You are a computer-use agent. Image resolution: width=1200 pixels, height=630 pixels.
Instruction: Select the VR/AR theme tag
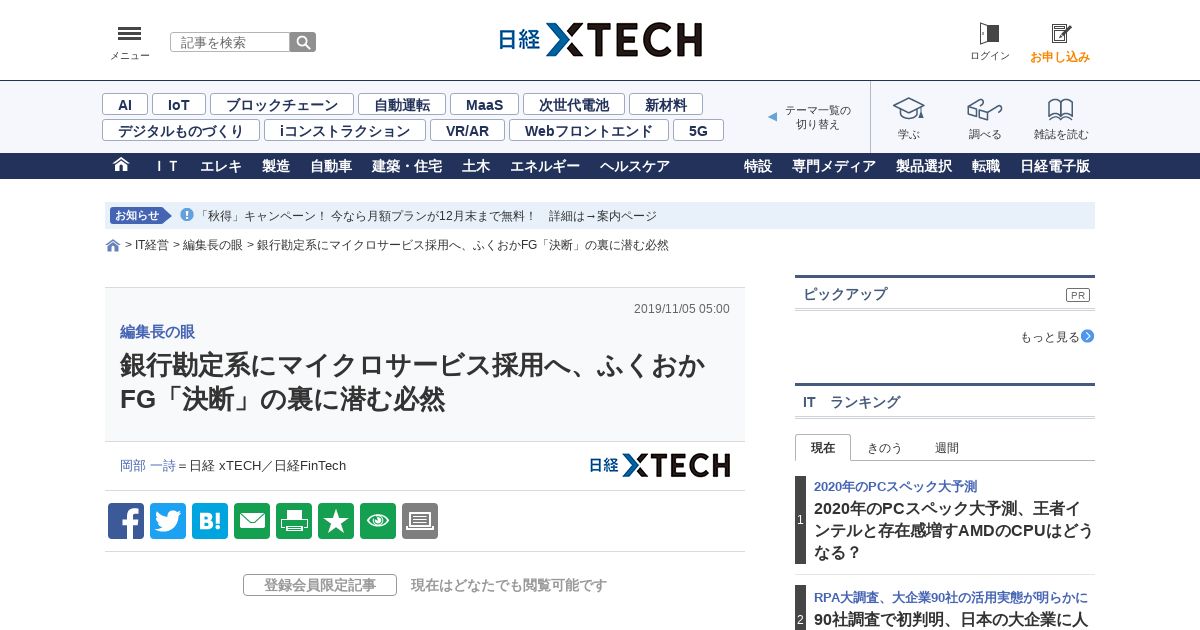point(467,130)
